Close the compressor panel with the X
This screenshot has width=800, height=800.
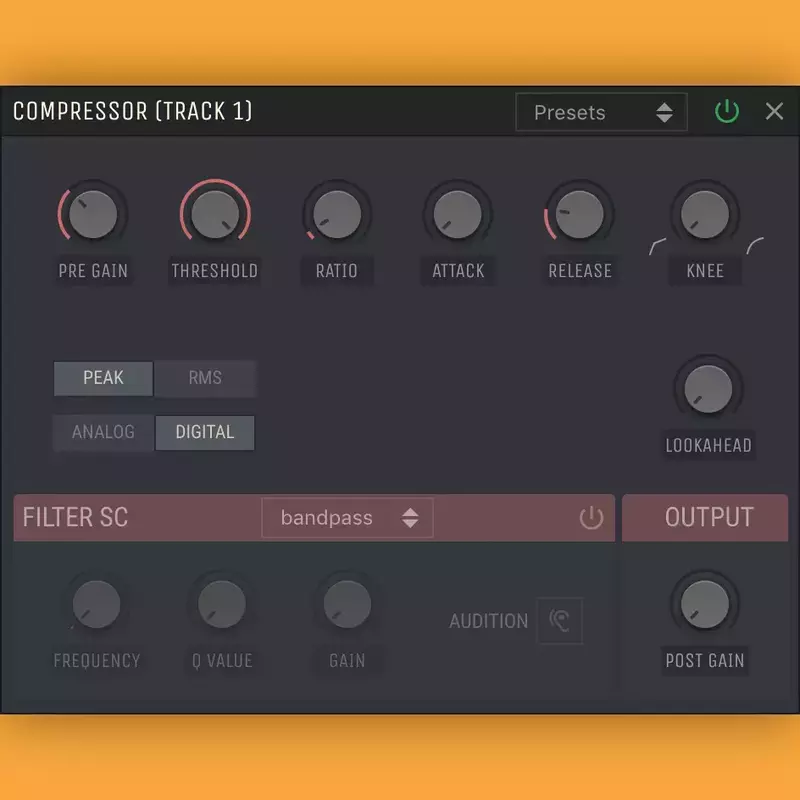pos(774,111)
